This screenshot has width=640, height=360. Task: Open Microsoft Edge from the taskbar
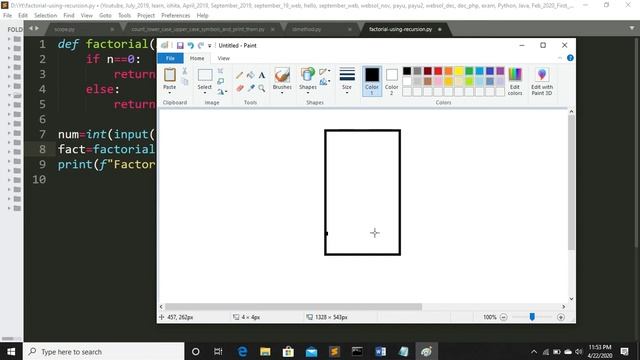click(x=242, y=351)
